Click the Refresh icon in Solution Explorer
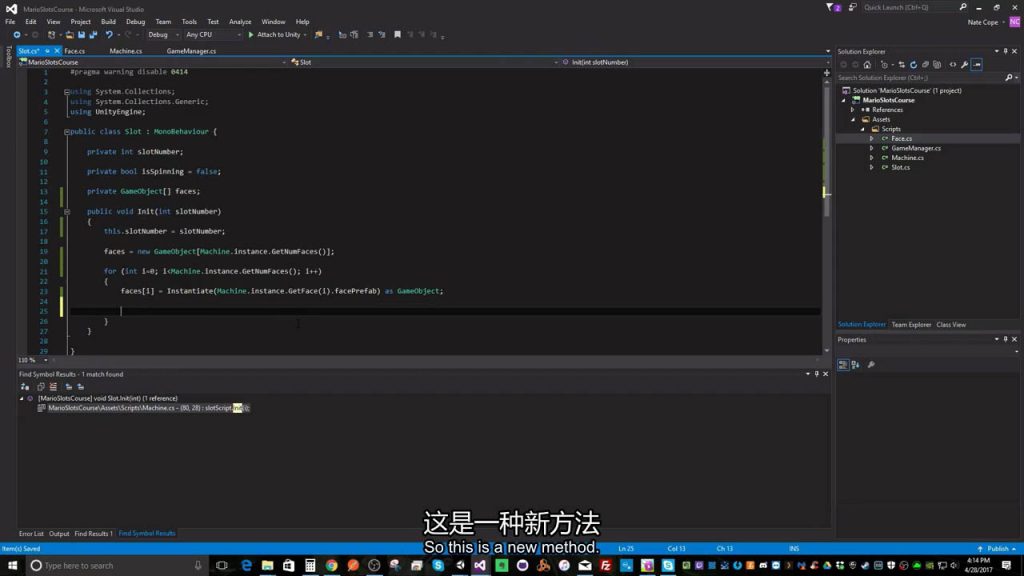This screenshot has width=1024, height=576. point(914,63)
